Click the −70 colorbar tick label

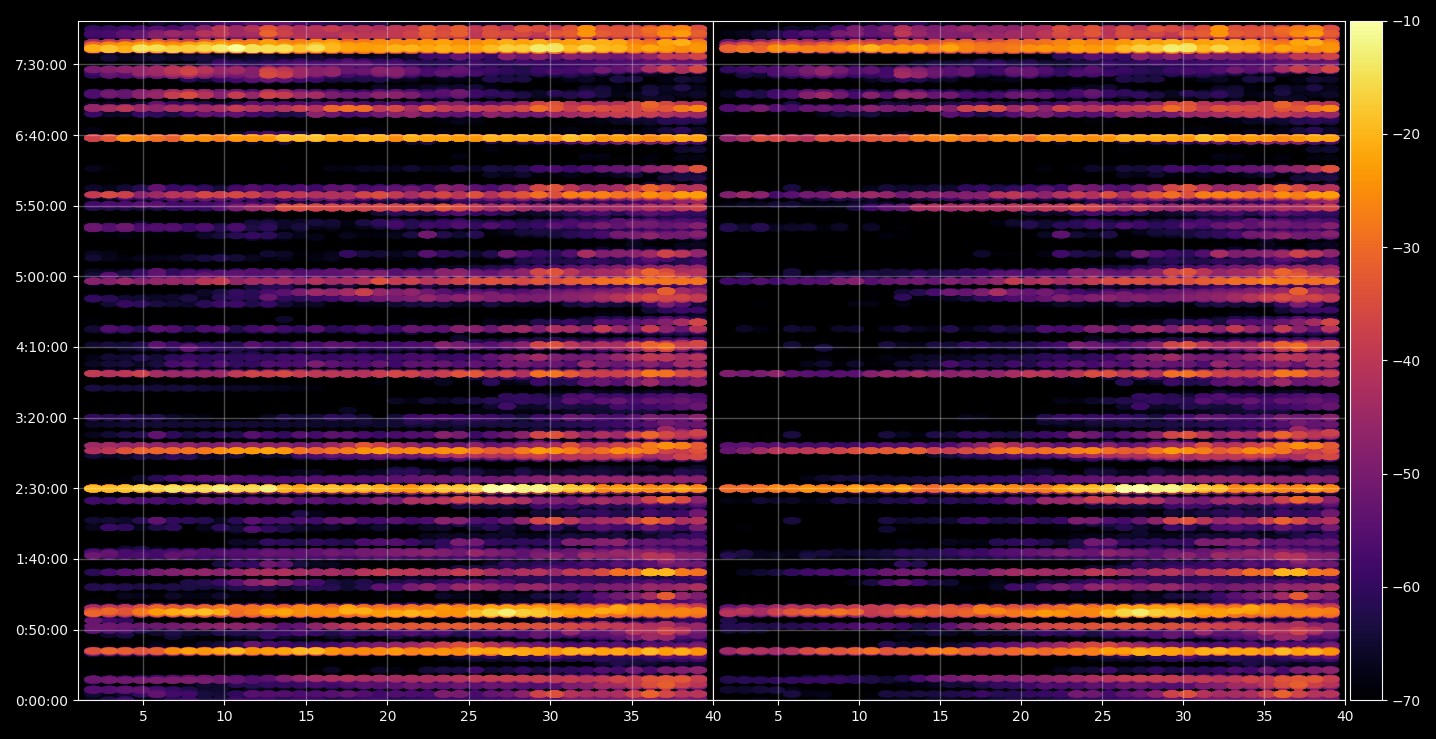(1406, 701)
